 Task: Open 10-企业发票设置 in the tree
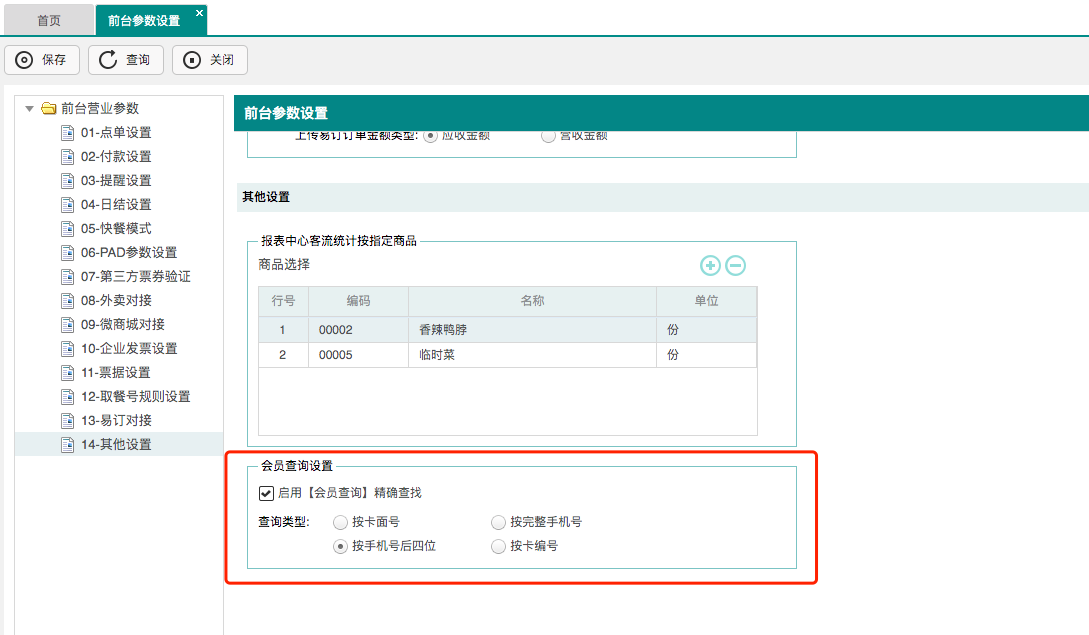(129, 348)
